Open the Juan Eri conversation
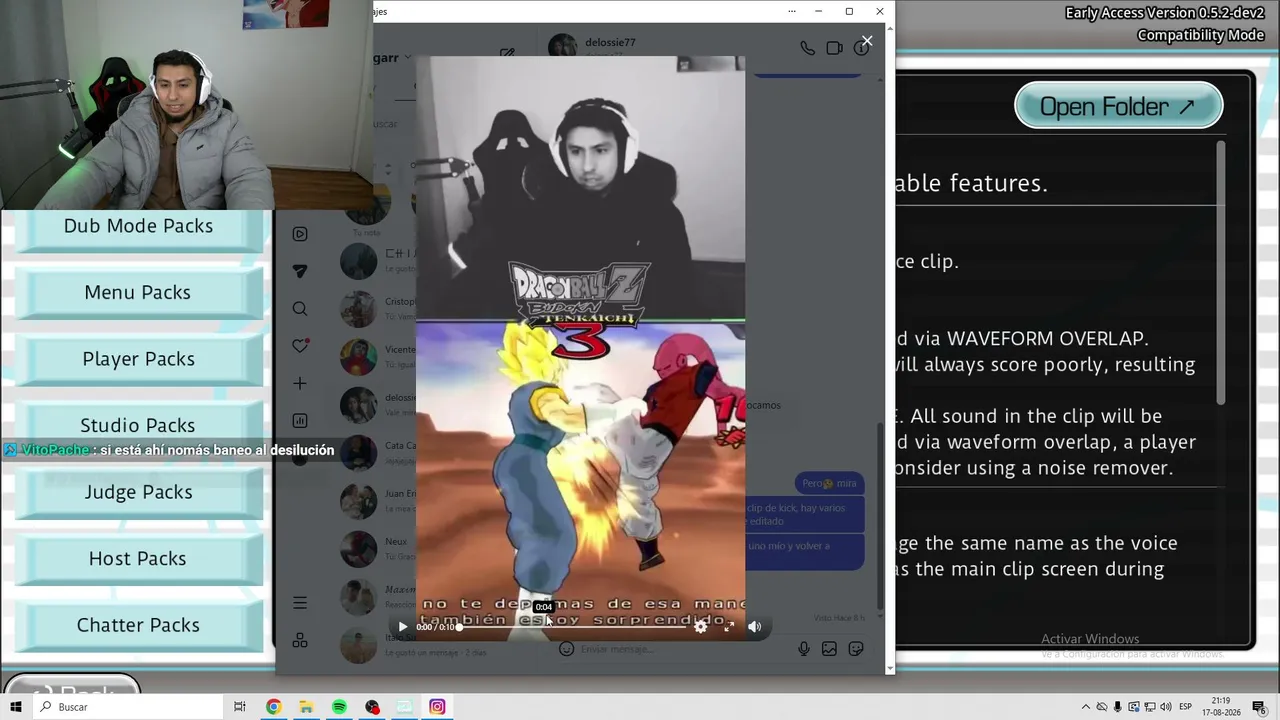This screenshot has width=1280, height=720. 377,500
